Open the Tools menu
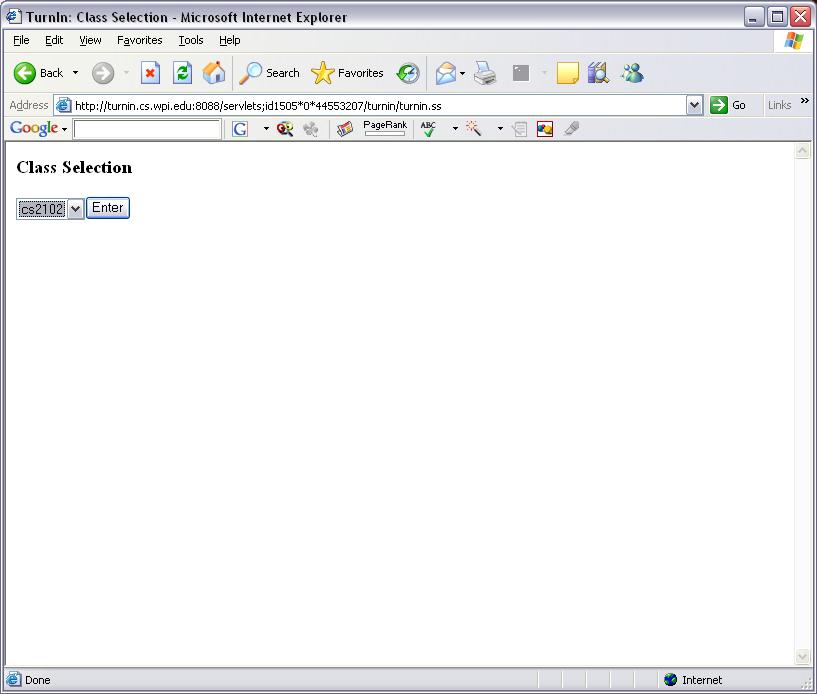 pyautogui.click(x=191, y=40)
